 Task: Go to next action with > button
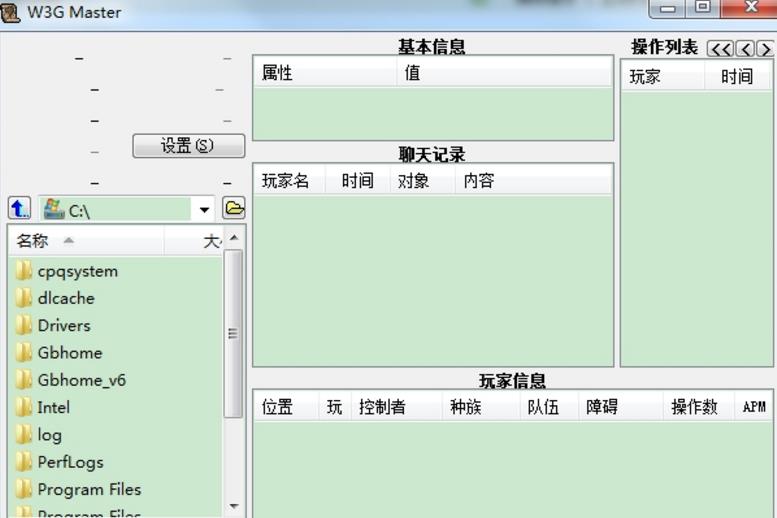[x=765, y=49]
